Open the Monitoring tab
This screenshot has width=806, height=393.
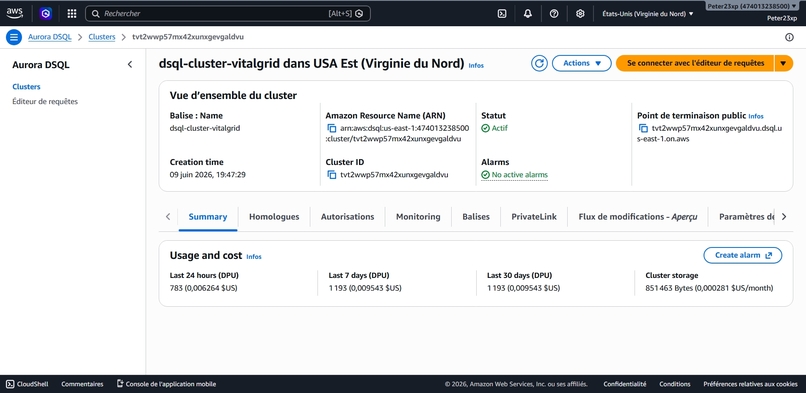(418, 217)
